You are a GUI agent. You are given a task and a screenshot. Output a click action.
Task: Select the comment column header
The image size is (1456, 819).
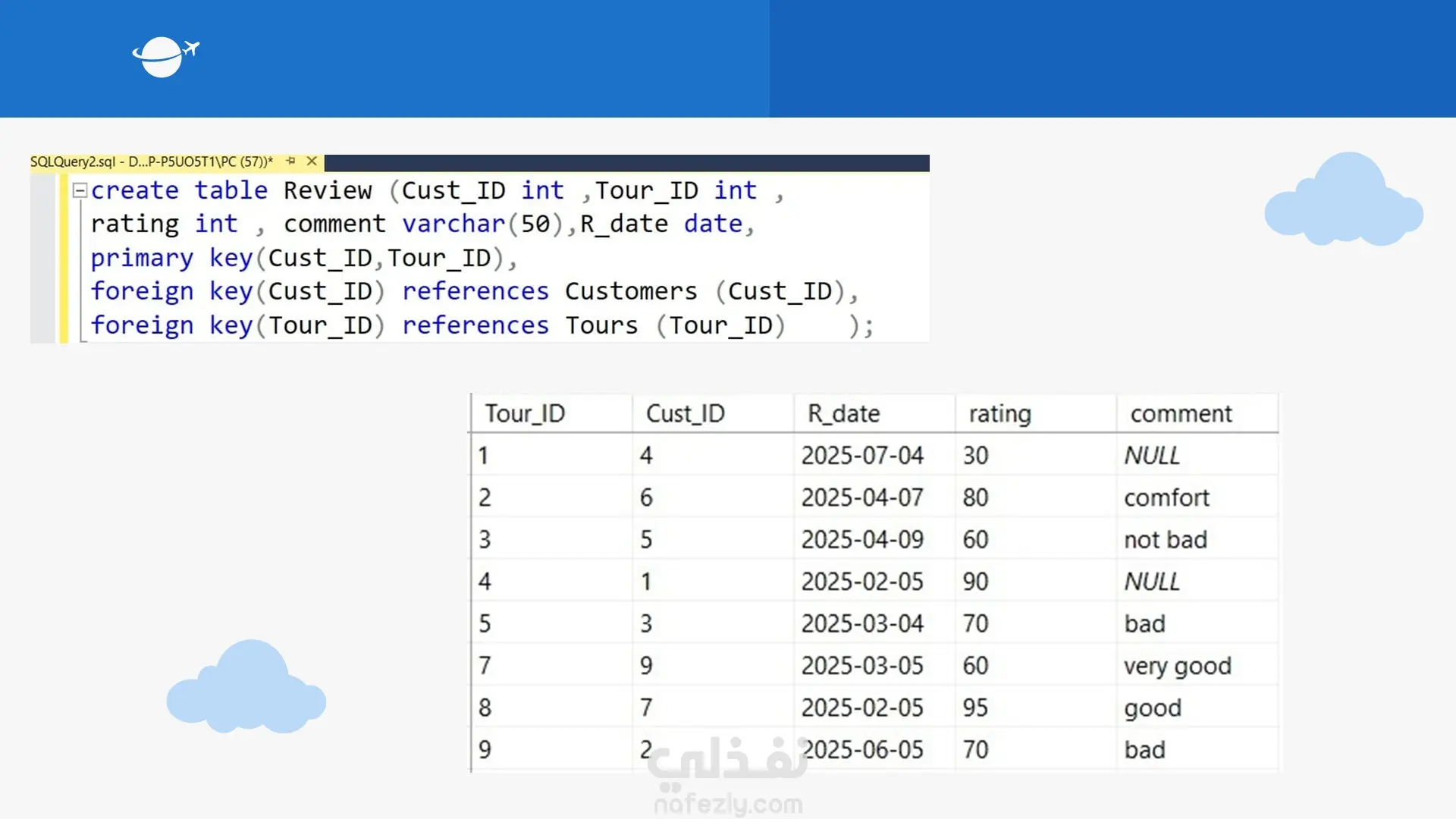pos(1181,413)
